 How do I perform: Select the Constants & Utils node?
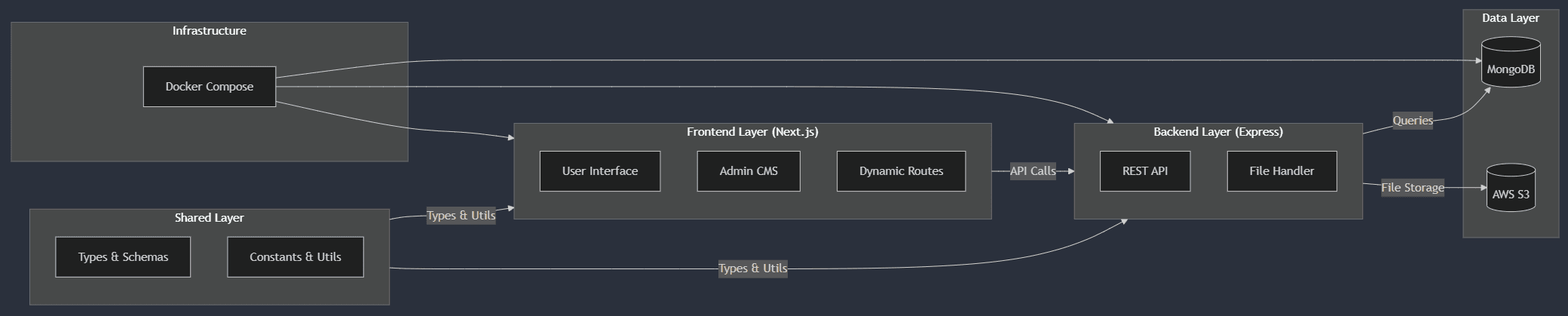click(x=295, y=257)
